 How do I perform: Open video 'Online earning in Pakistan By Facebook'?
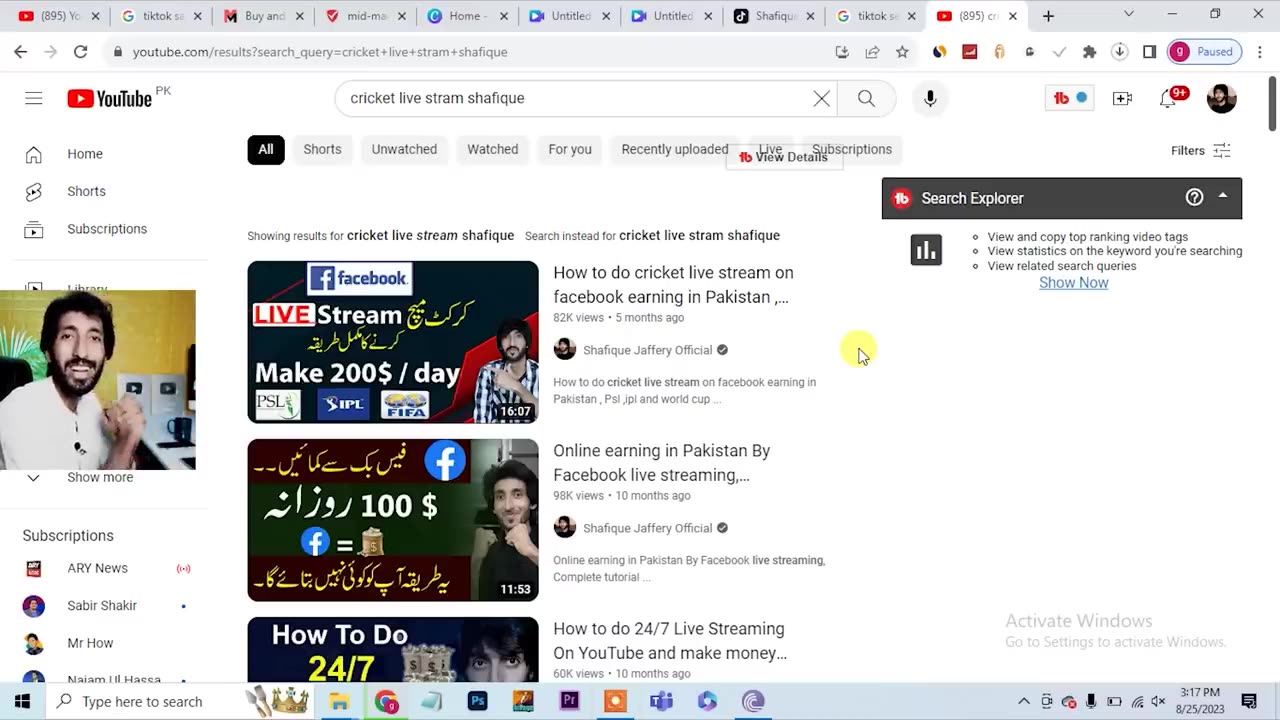pos(662,463)
